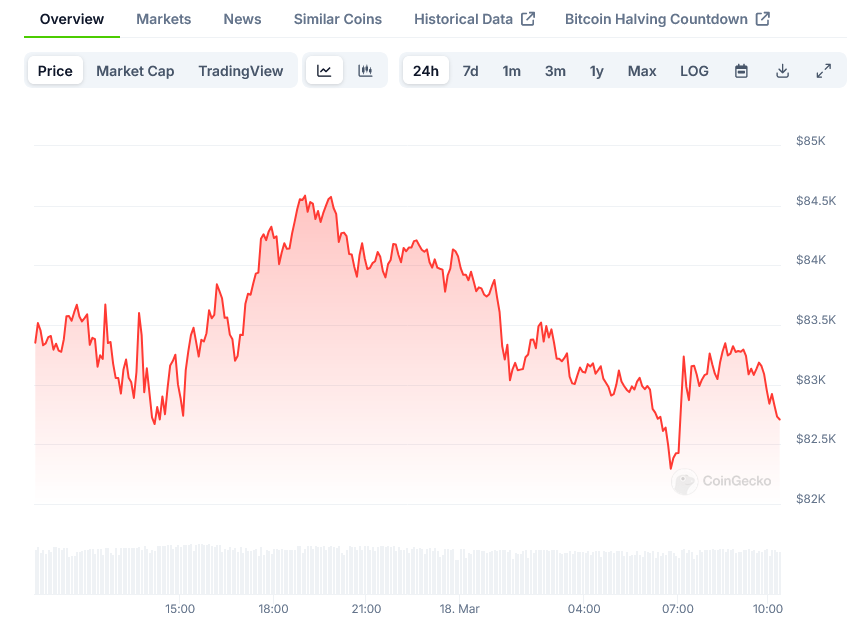Click the $82.5K axis label
This screenshot has height=628, width=847.
pos(816,438)
